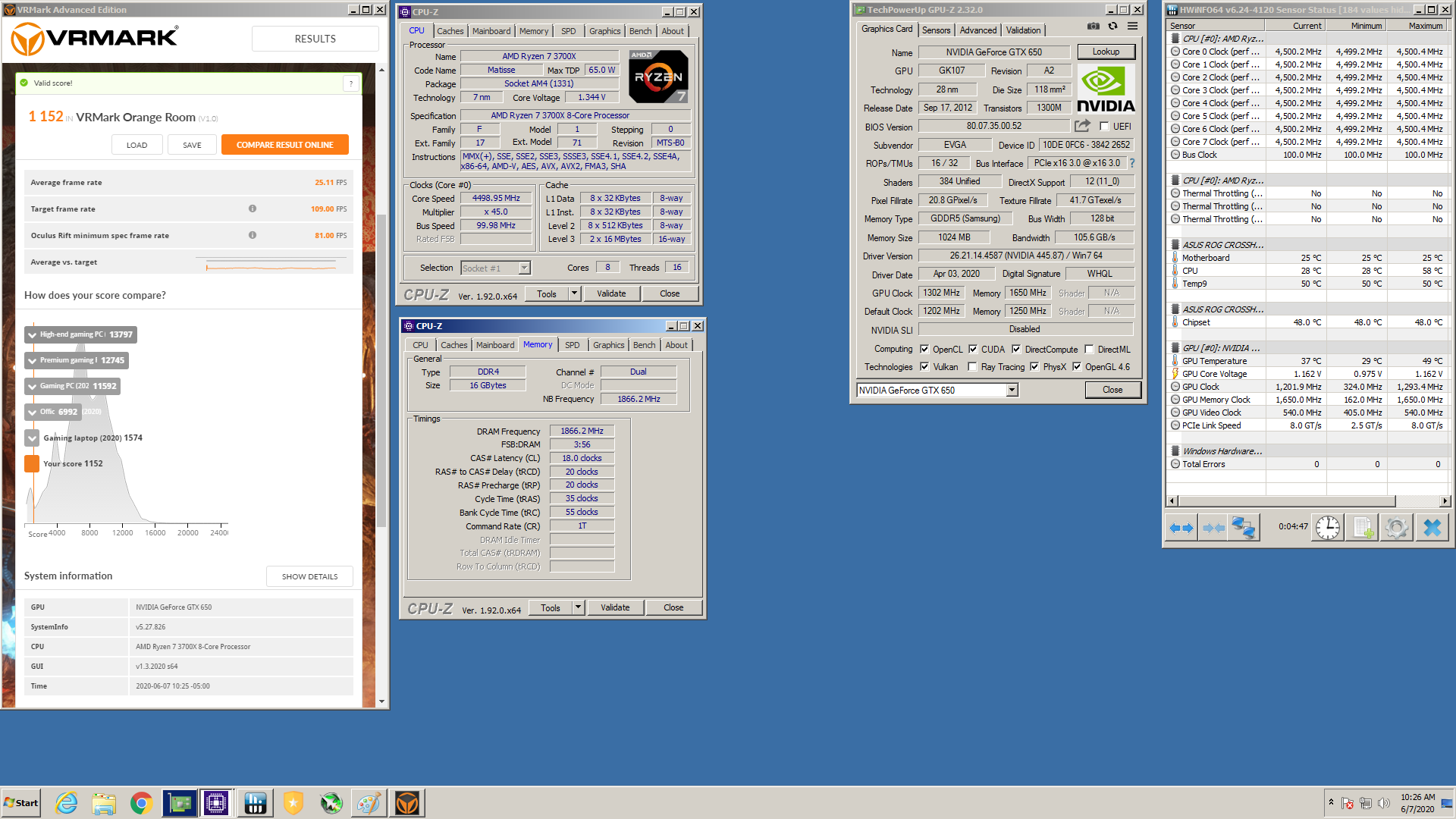
Task: Expand the High-end gaming PC comparison
Action: click(32, 335)
